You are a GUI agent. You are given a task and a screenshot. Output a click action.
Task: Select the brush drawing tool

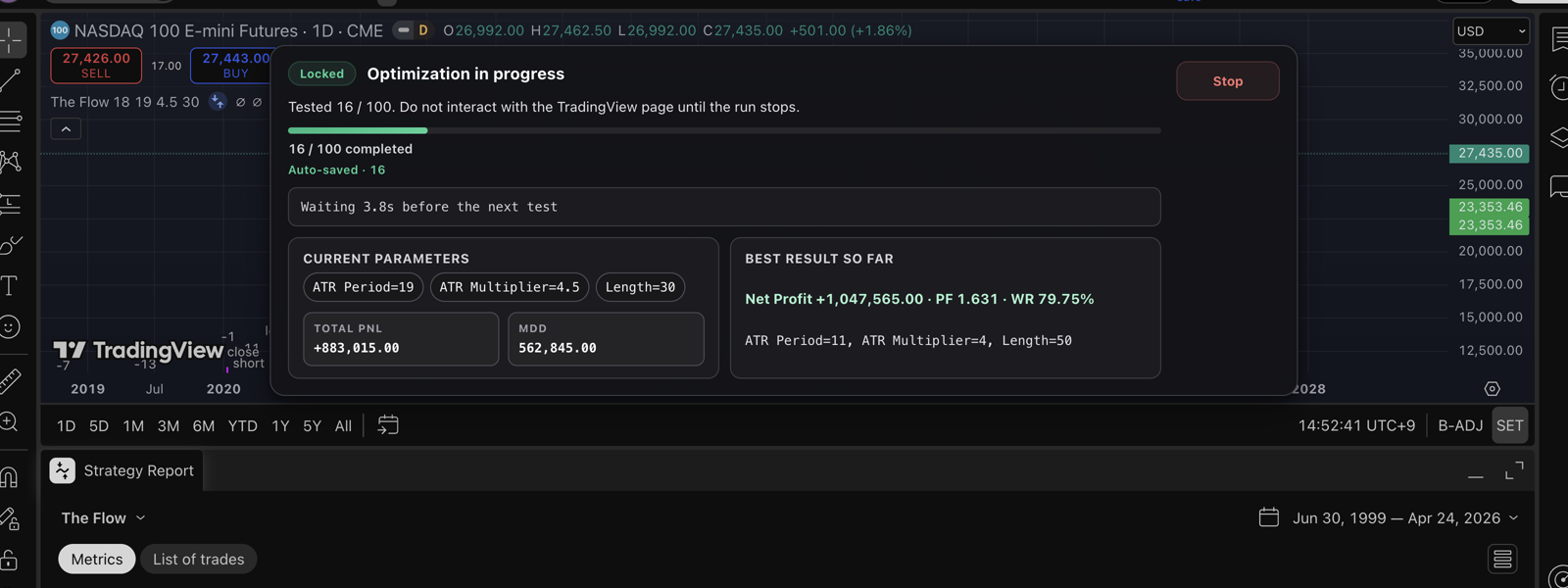11,244
